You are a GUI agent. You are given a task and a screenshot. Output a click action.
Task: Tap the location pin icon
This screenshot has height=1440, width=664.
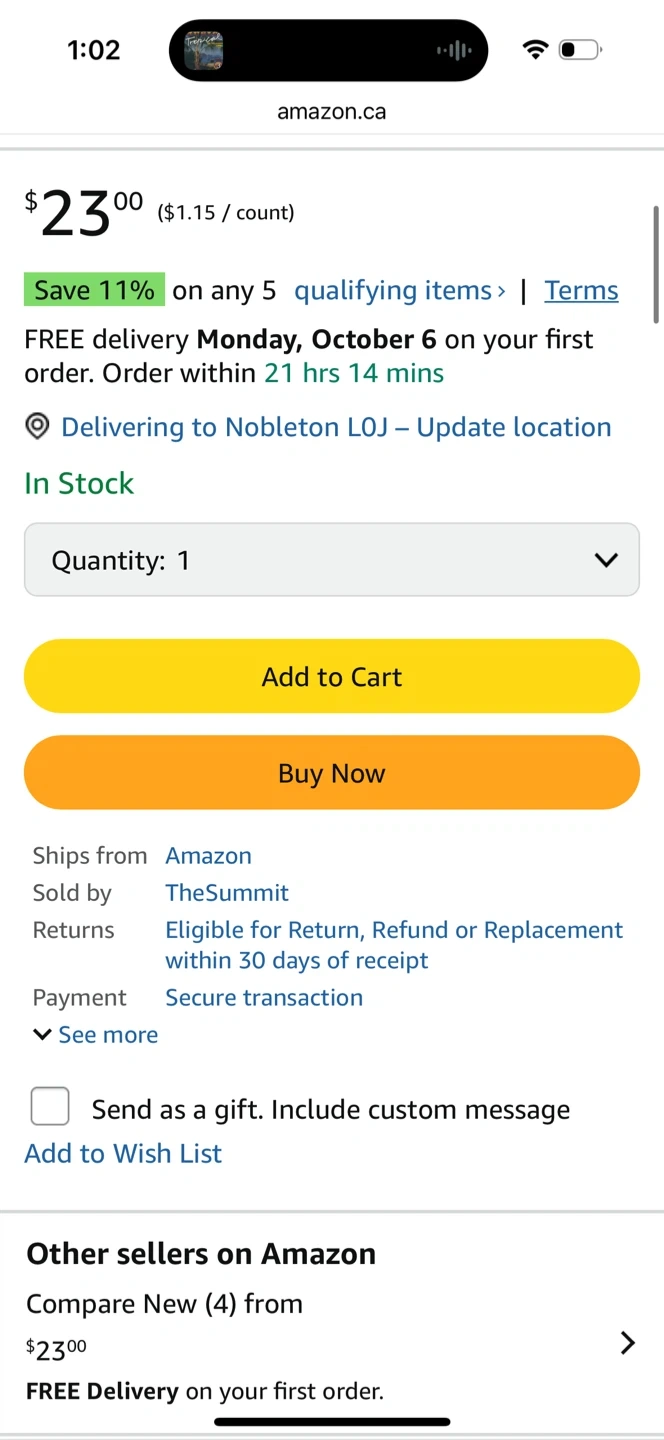pyautogui.click(x=37, y=427)
